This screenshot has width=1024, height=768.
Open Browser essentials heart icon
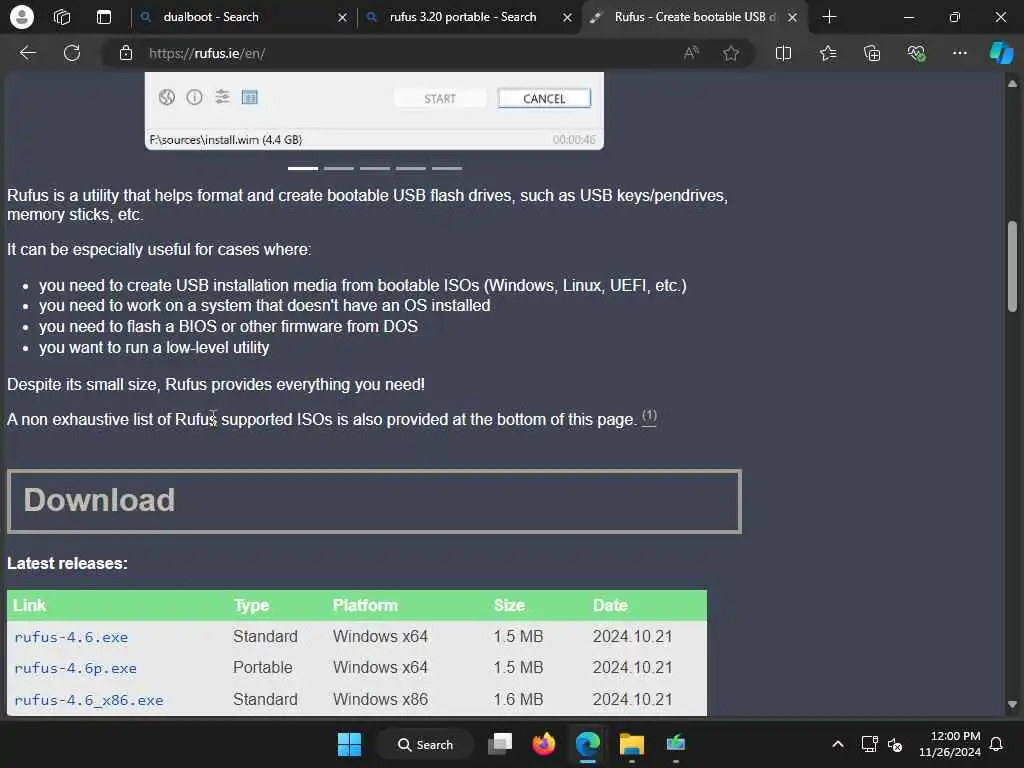tap(916, 53)
